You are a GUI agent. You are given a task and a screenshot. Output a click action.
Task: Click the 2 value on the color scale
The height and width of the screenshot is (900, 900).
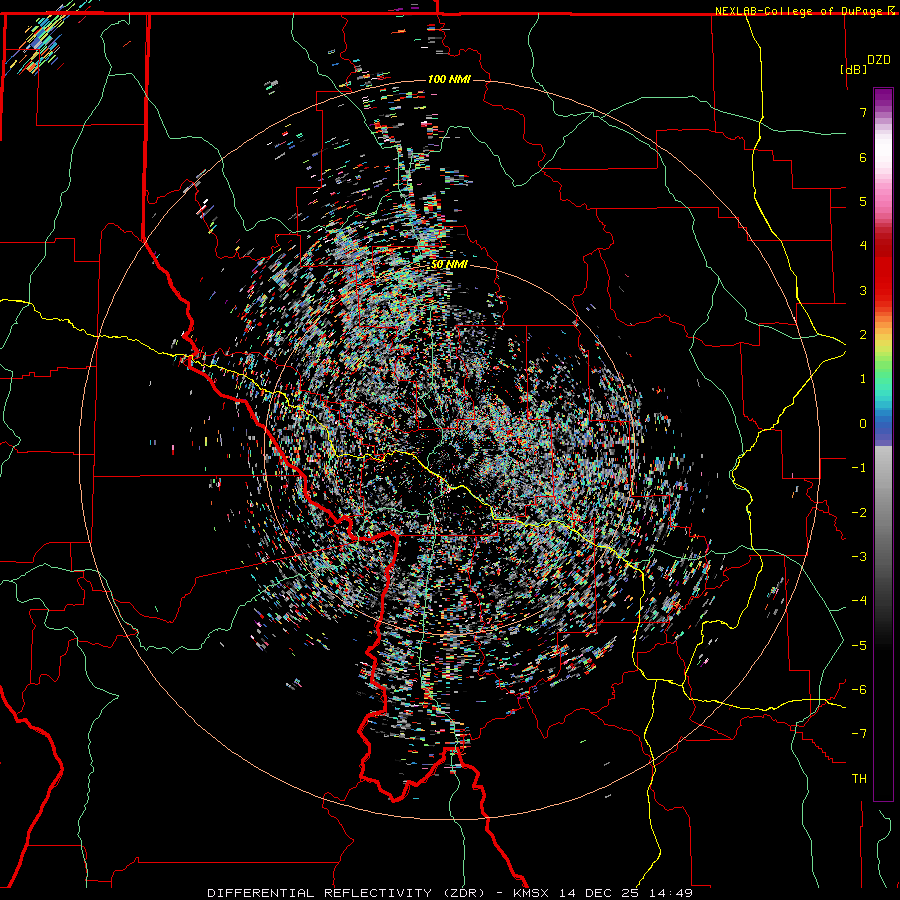863,335
